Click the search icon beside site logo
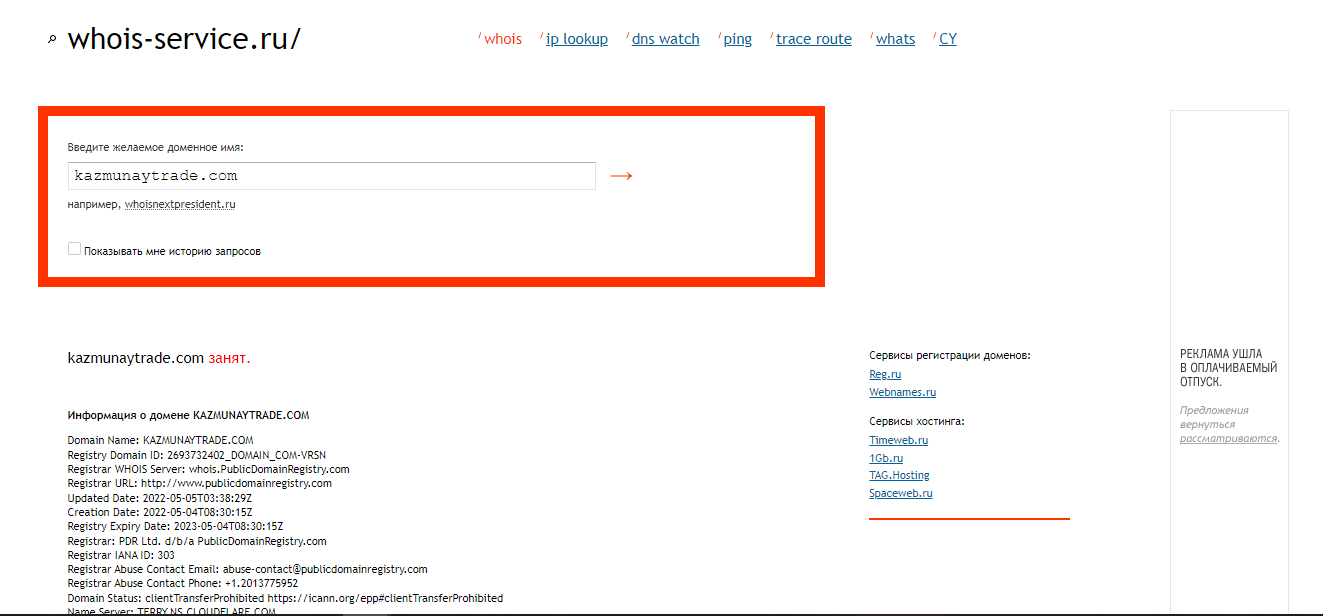 (52, 40)
